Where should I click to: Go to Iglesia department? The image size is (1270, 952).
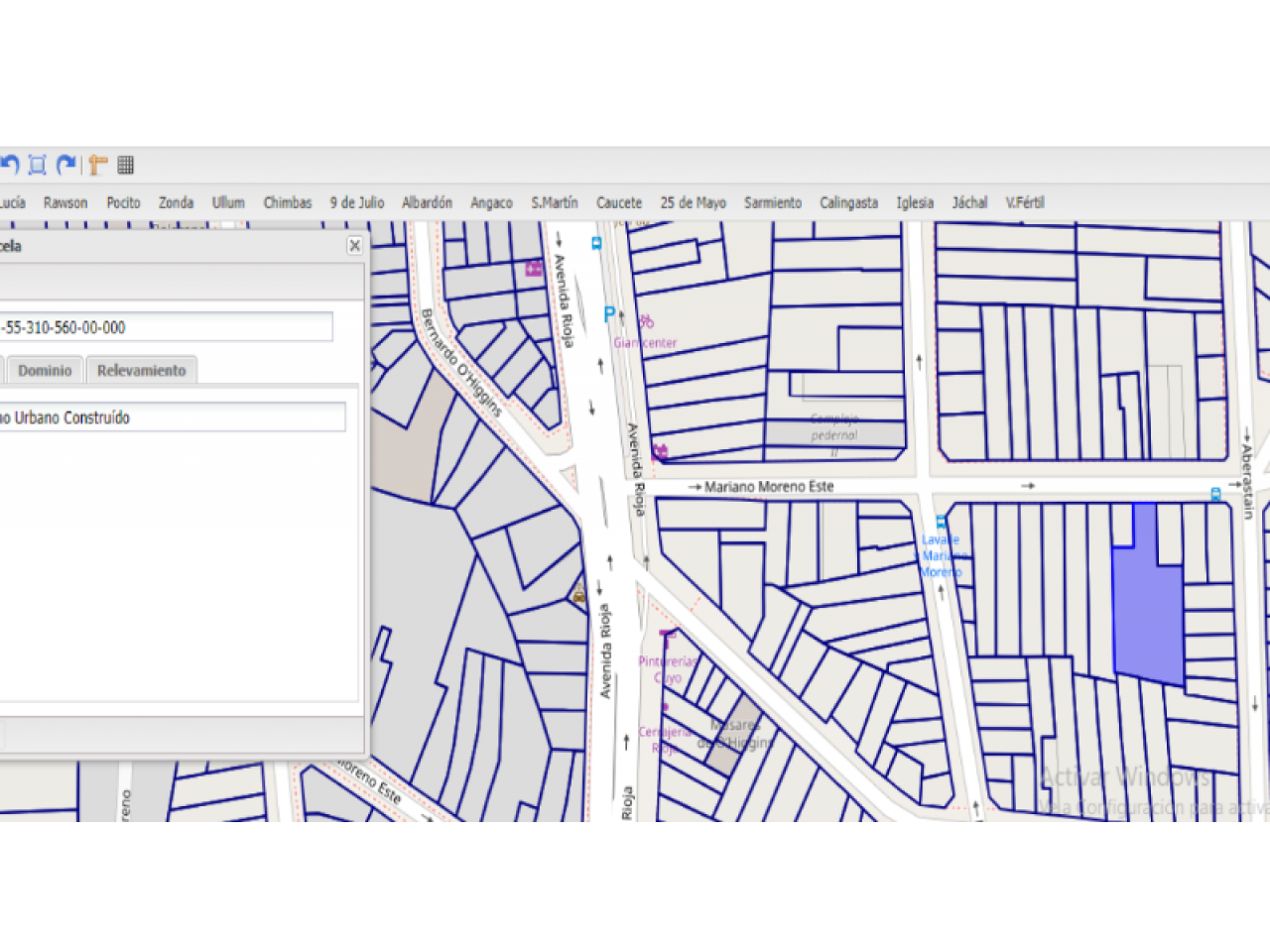tap(915, 202)
